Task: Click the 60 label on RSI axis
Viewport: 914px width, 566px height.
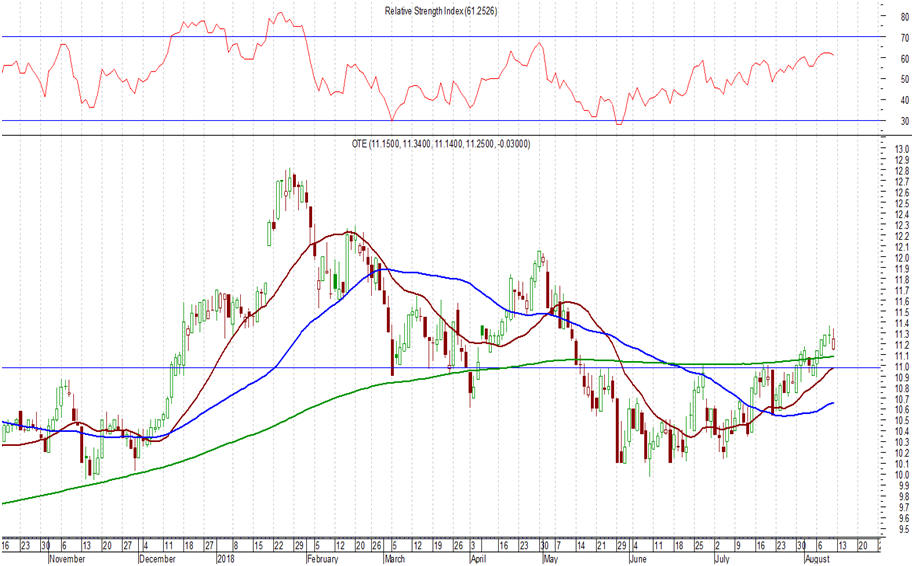Action: [x=905, y=58]
